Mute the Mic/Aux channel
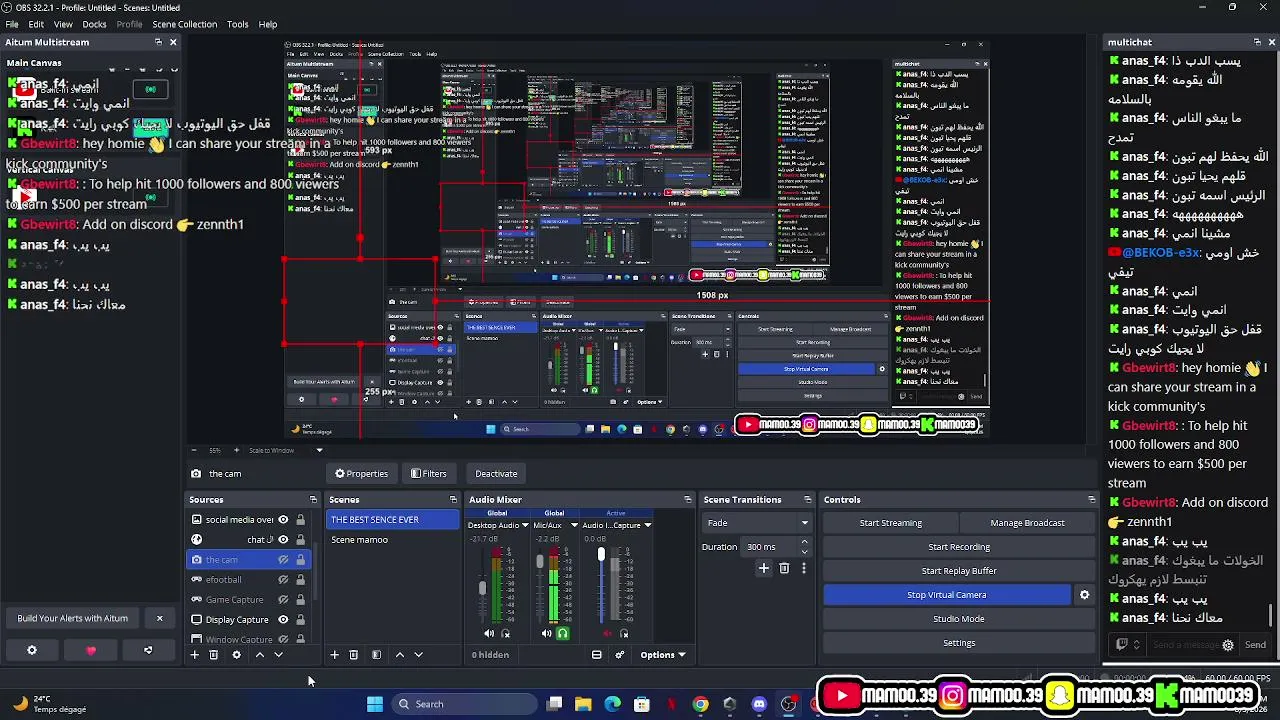 546,633
